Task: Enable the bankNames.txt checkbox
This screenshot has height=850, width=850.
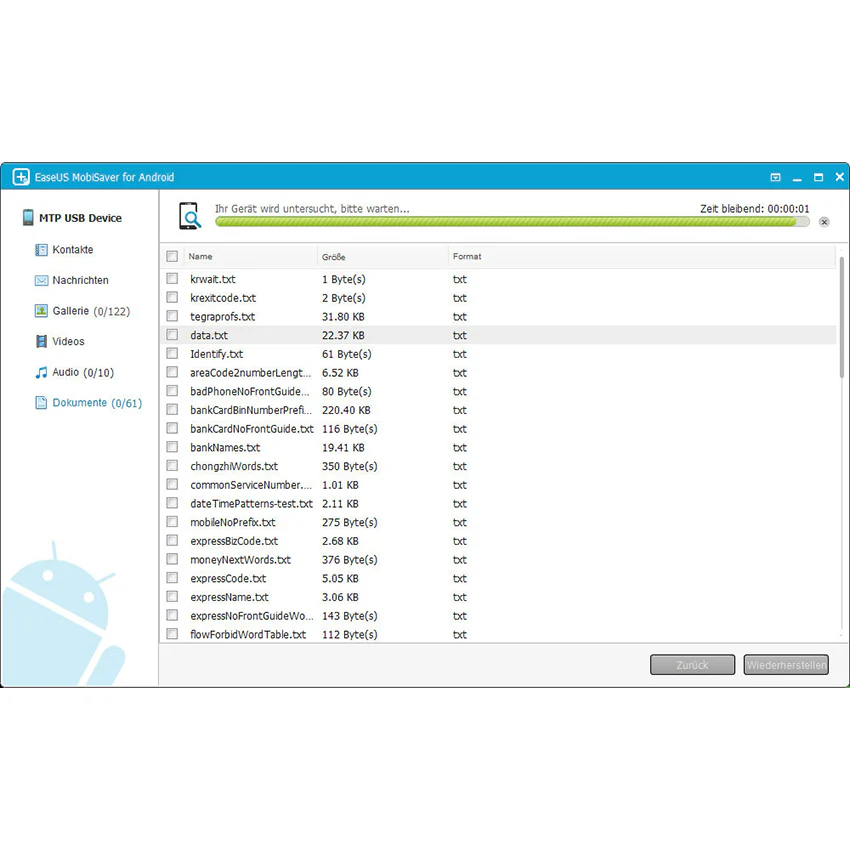Action: pos(172,447)
